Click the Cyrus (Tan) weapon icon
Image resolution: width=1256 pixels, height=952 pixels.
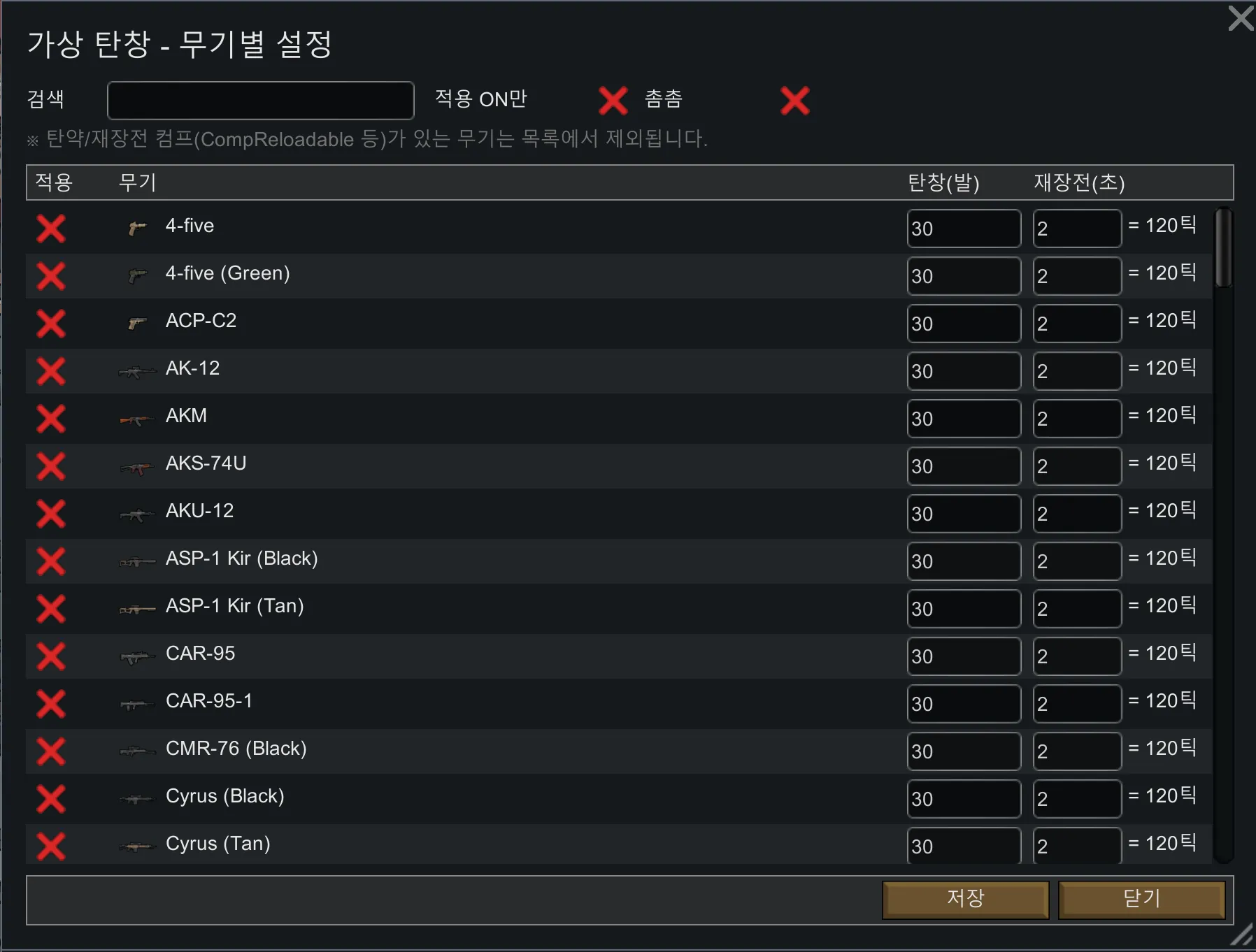[x=137, y=847]
